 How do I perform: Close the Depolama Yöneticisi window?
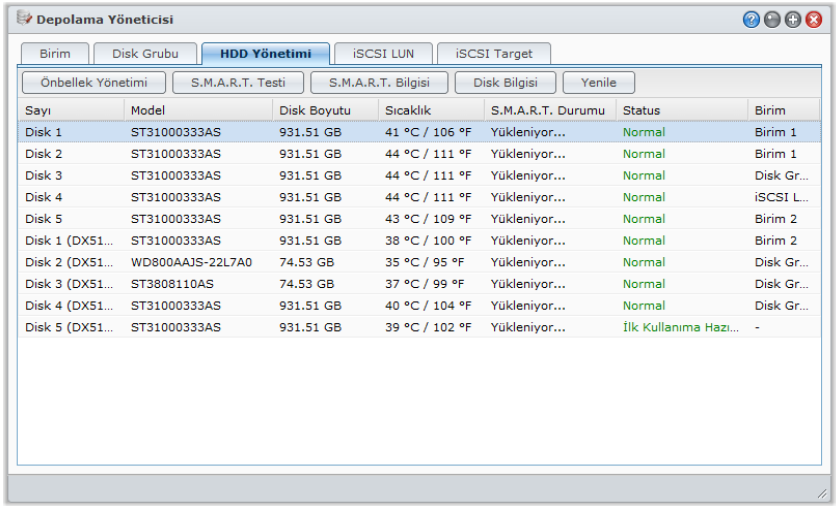coord(813,20)
